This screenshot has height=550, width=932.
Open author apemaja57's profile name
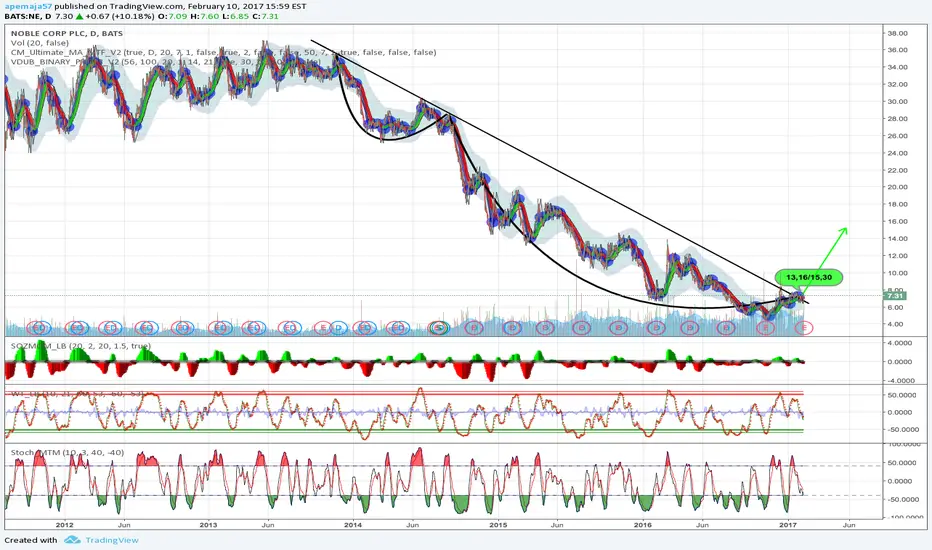tap(28, 6)
